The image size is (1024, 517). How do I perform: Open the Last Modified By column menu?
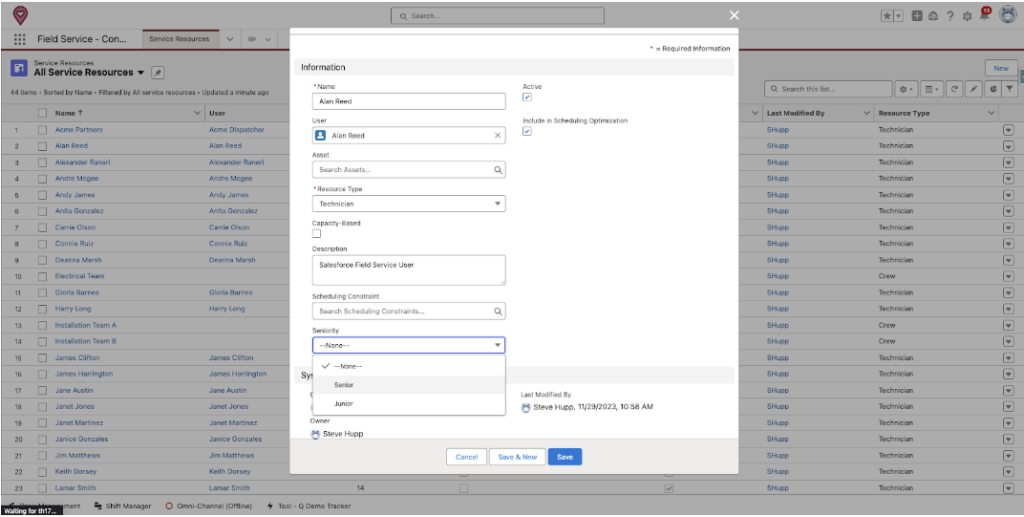(x=867, y=113)
